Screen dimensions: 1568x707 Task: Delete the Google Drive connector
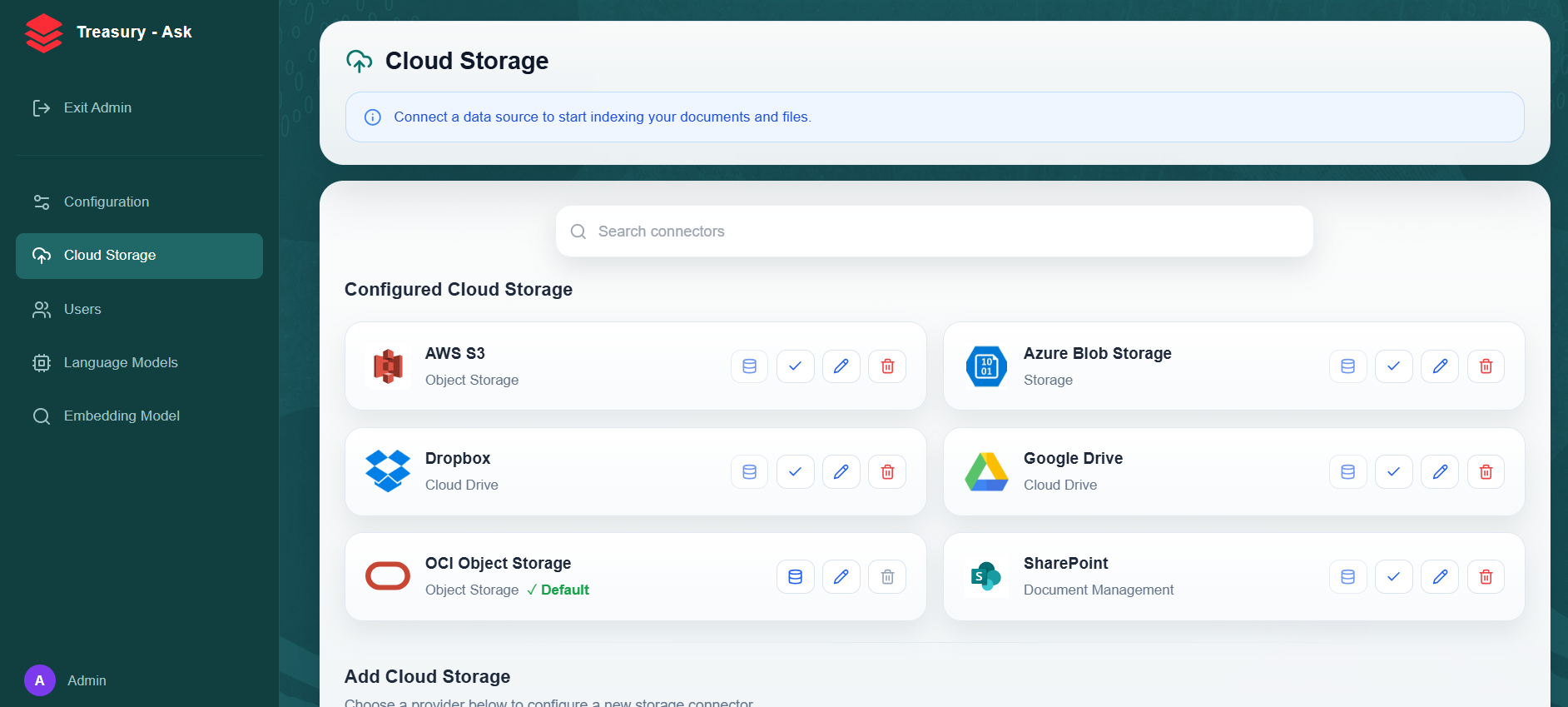pyautogui.click(x=1486, y=472)
